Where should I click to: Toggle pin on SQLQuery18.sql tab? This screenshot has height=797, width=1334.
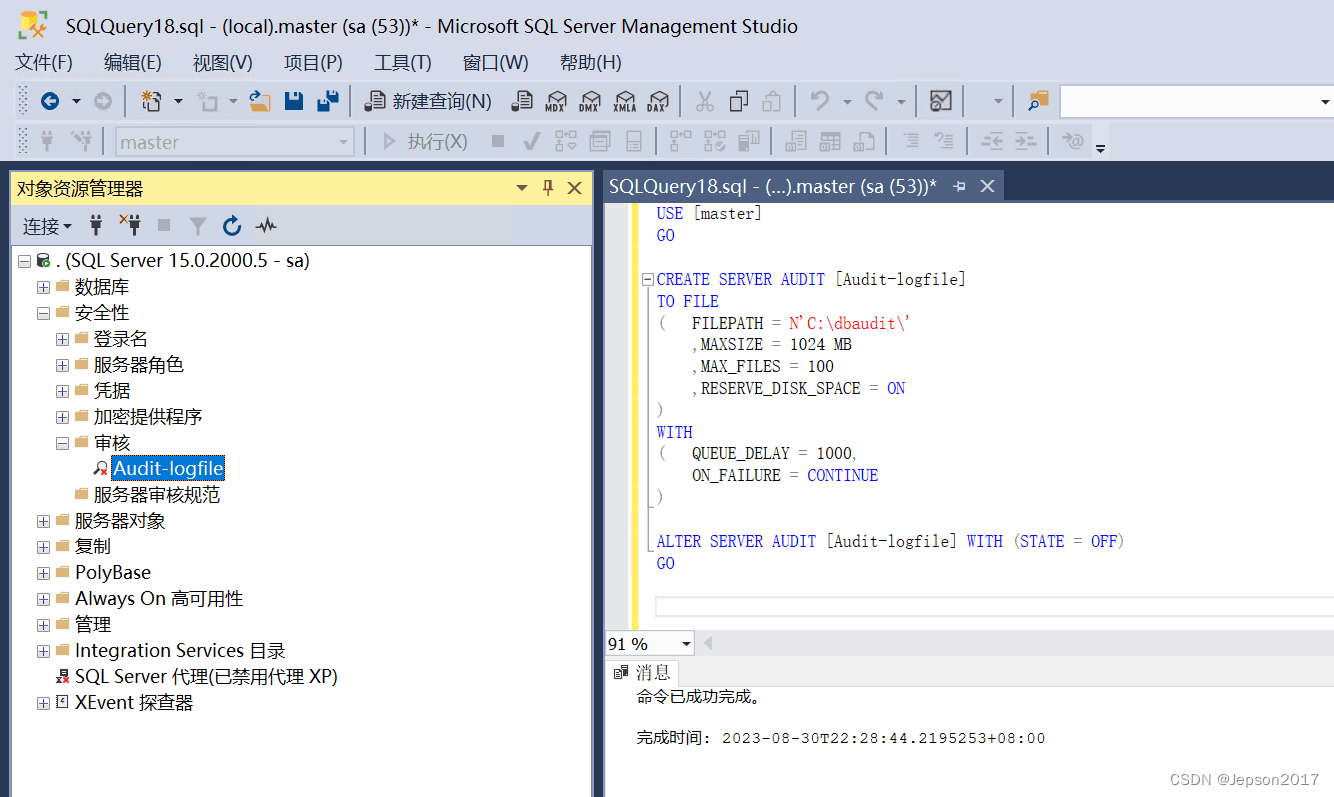pyautogui.click(x=959, y=186)
